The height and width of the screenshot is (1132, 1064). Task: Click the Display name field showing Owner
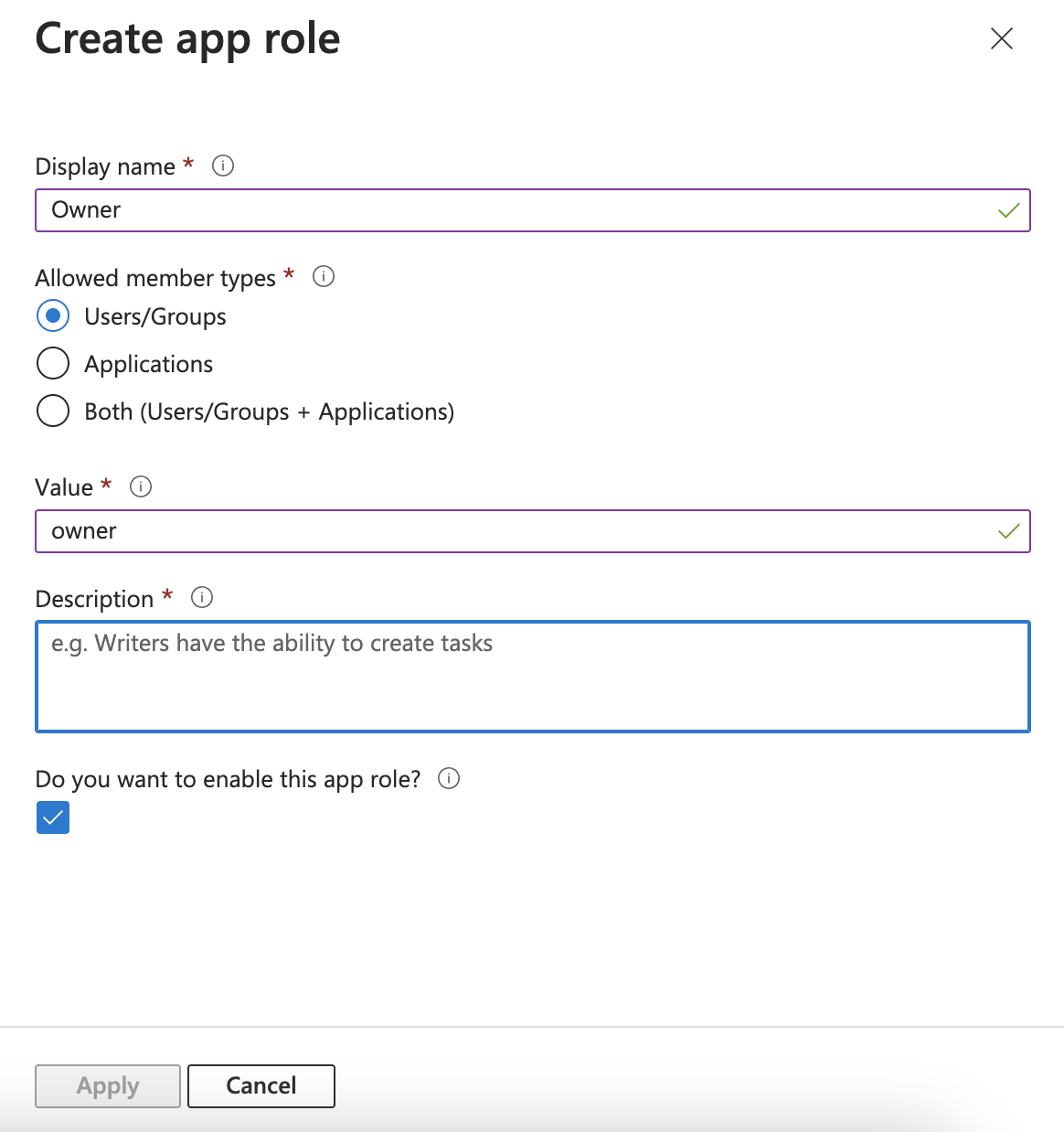pos(533,209)
